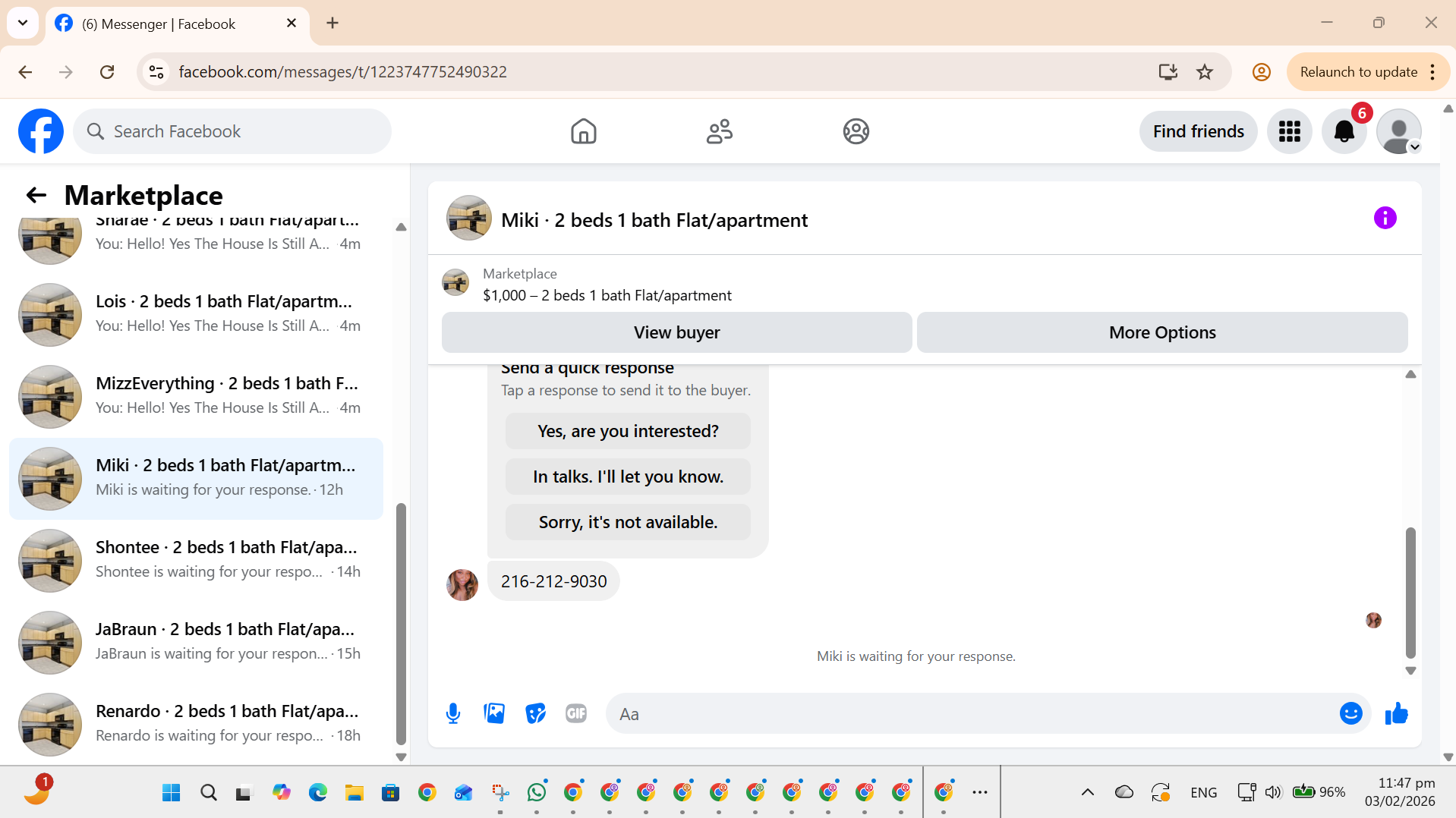Choose a GIF icon
This screenshot has height=818, width=1456.
[576, 713]
